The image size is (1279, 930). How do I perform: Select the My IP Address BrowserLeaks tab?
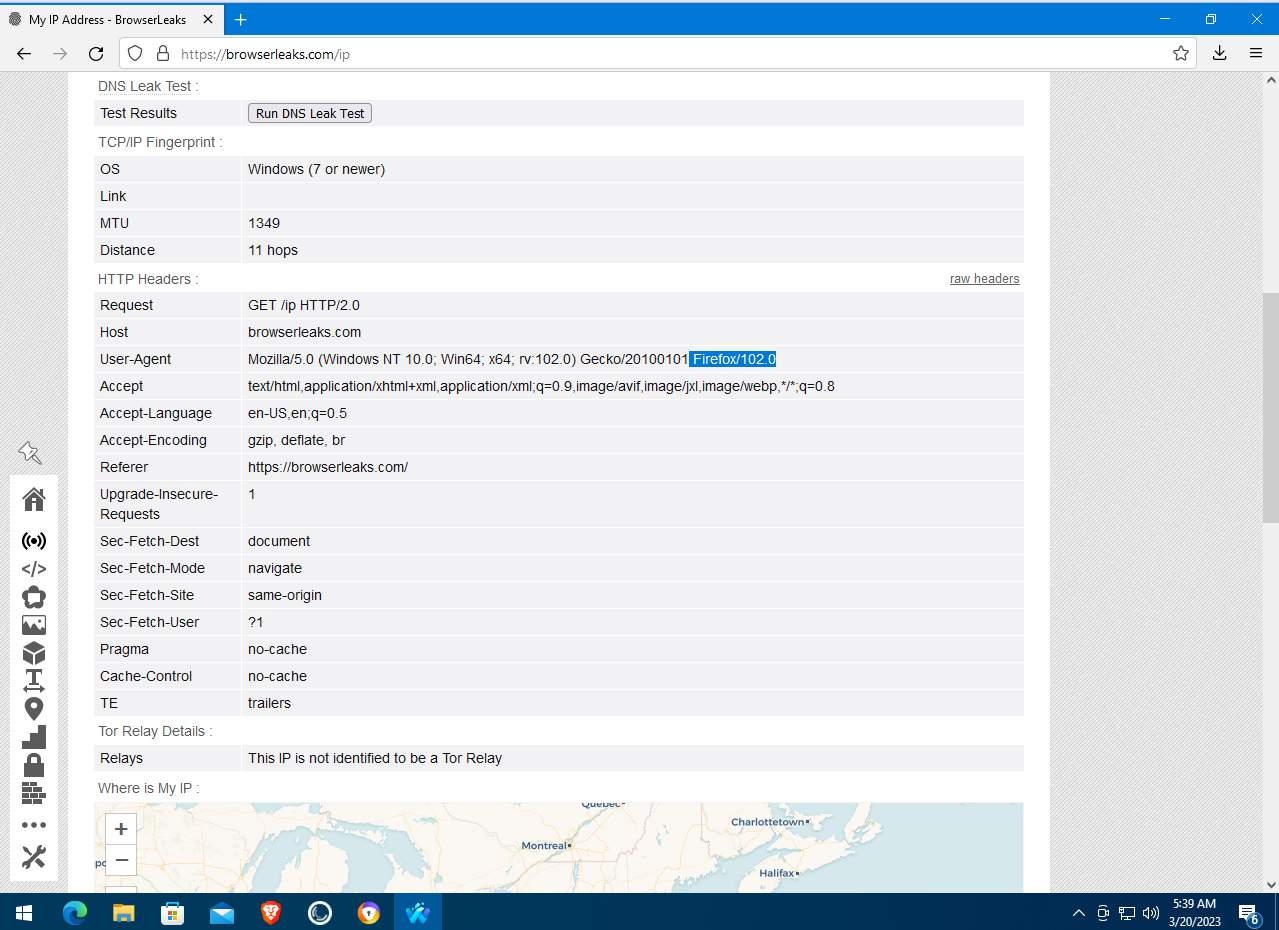pyautogui.click(x=110, y=19)
